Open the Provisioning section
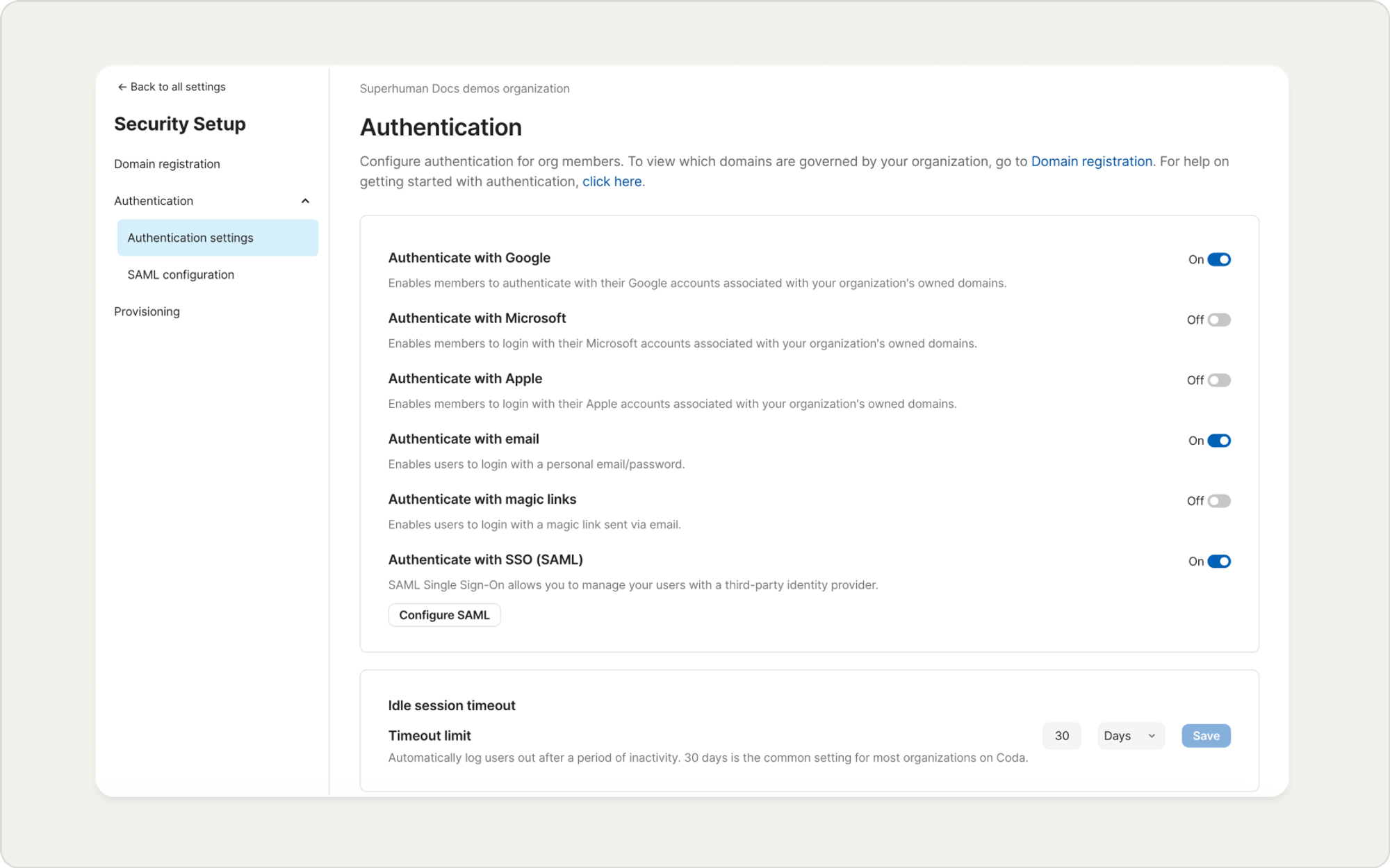Image resolution: width=1390 pixels, height=868 pixels. pyautogui.click(x=147, y=311)
